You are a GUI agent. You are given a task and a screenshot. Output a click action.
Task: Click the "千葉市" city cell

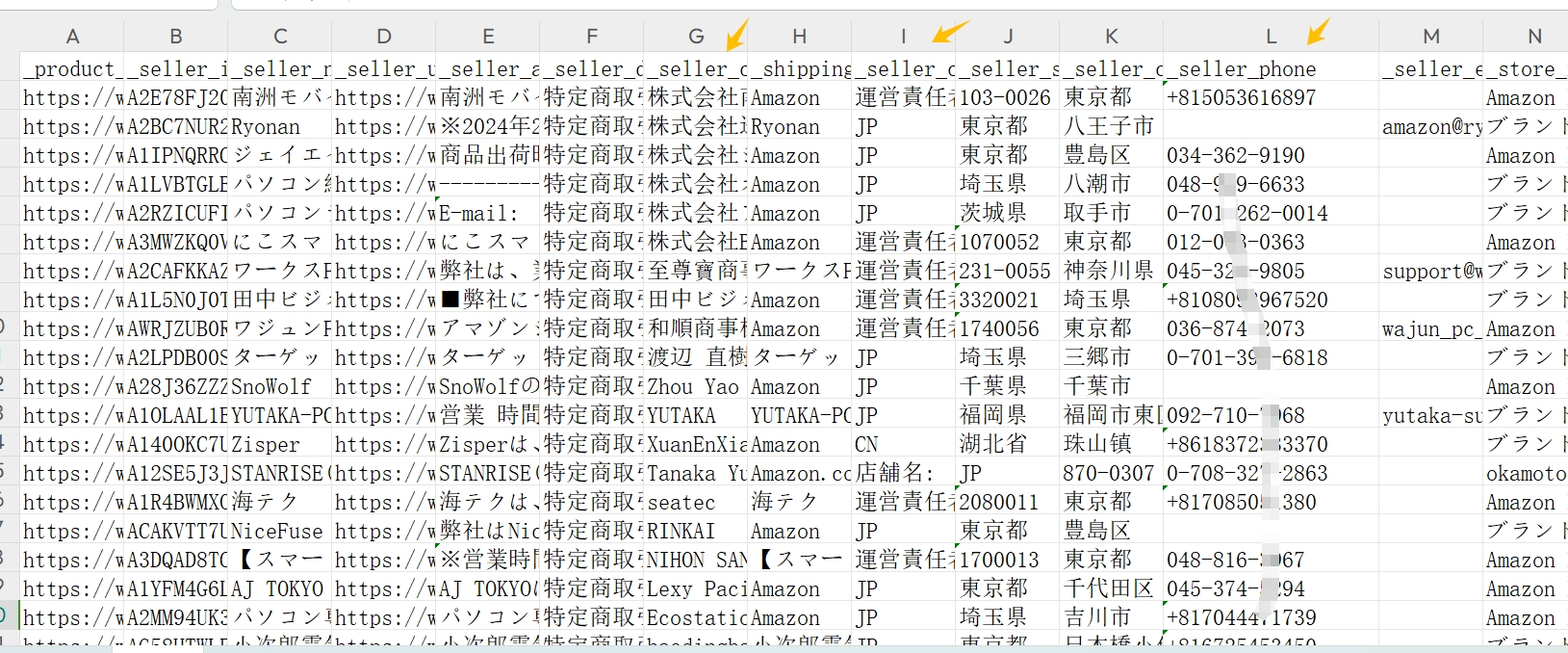tap(1112, 386)
